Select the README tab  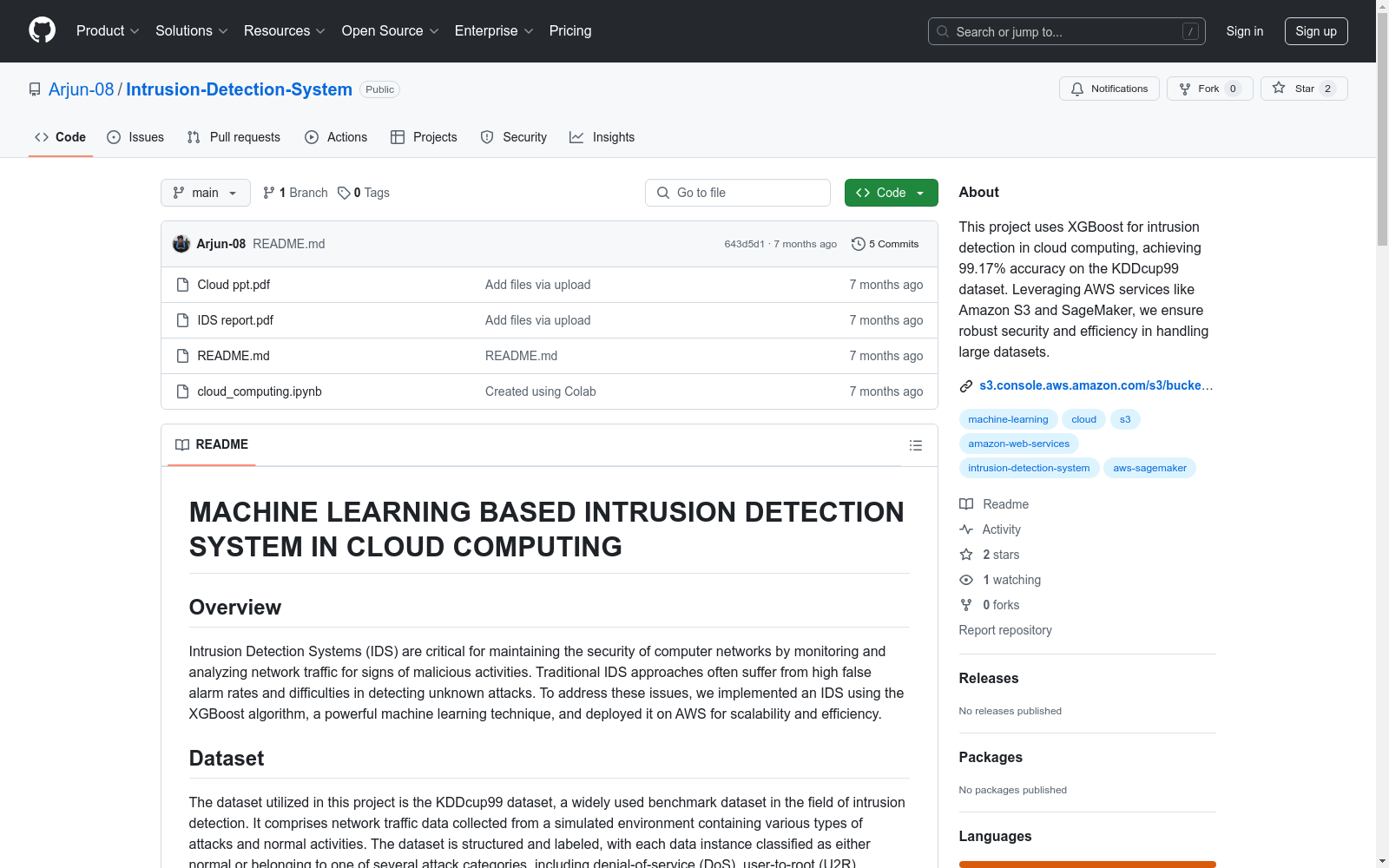coord(212,444)
